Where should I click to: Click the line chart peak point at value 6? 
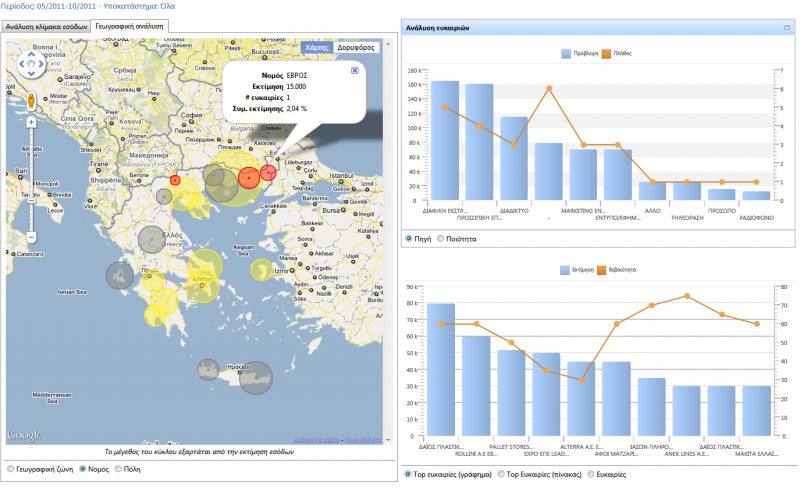(x=549, y=88)
